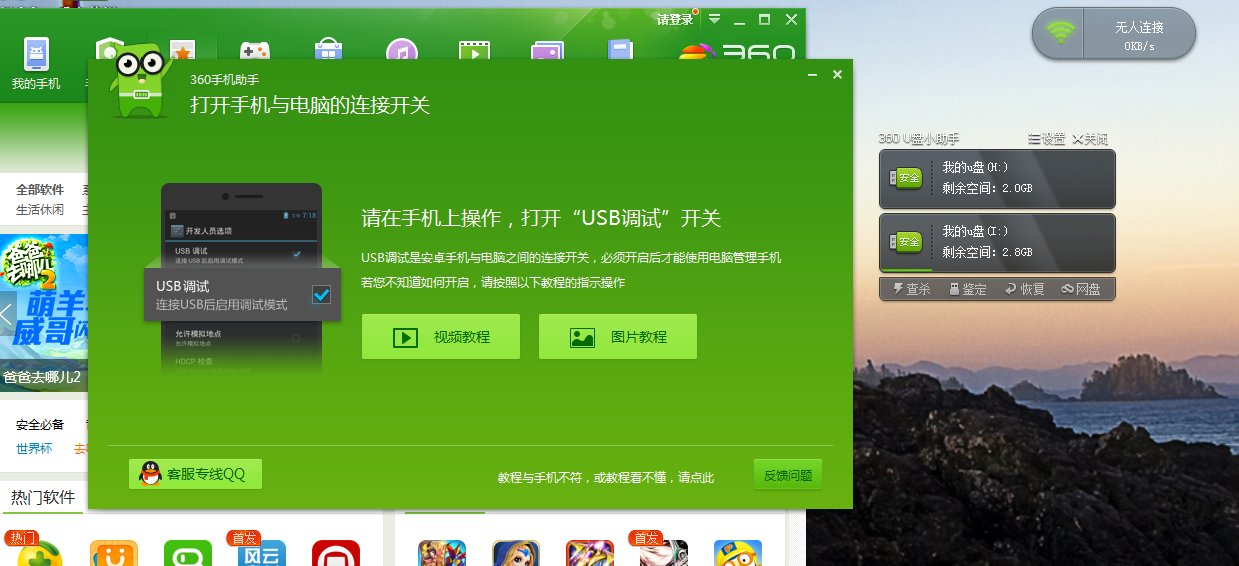The height and width of the screenshot is (566, 1239).
Task: Open the blue e-book icon in toolbar
Action: point(620,51)
